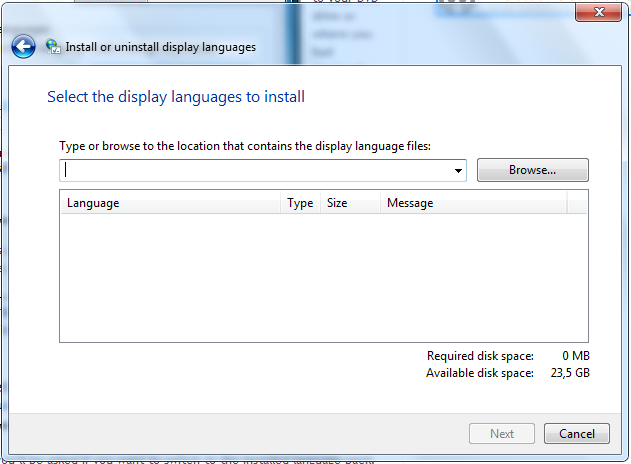
Task: Click inside the empty language list
Action: (x=324, y=278)
